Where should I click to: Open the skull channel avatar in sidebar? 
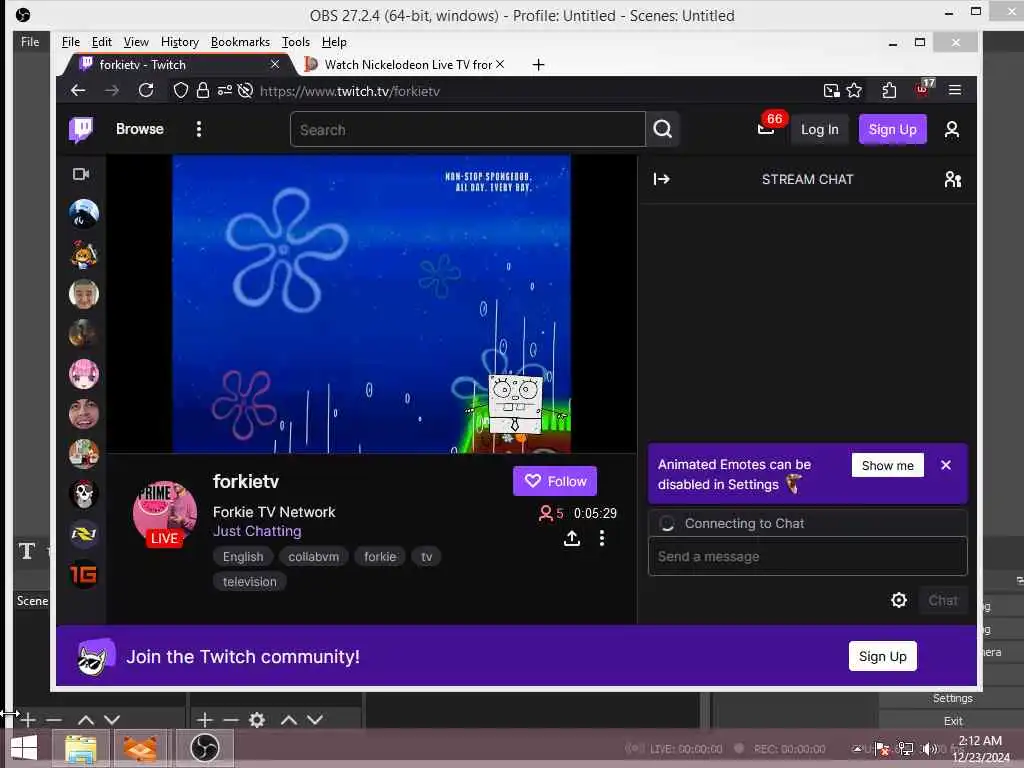tap(84, 494)
